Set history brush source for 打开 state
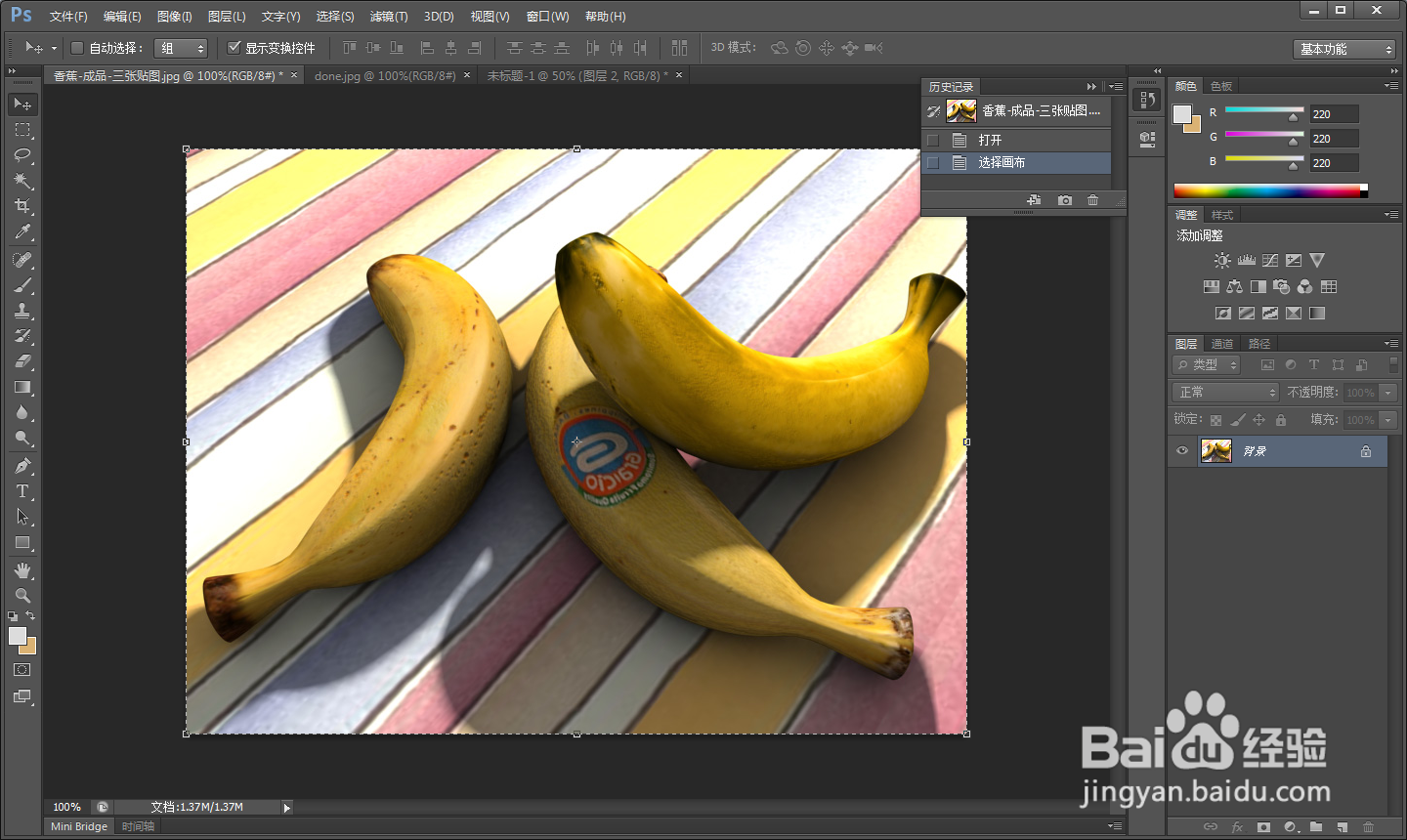Screen dimensions: 1407x840 tap(933, 140)
